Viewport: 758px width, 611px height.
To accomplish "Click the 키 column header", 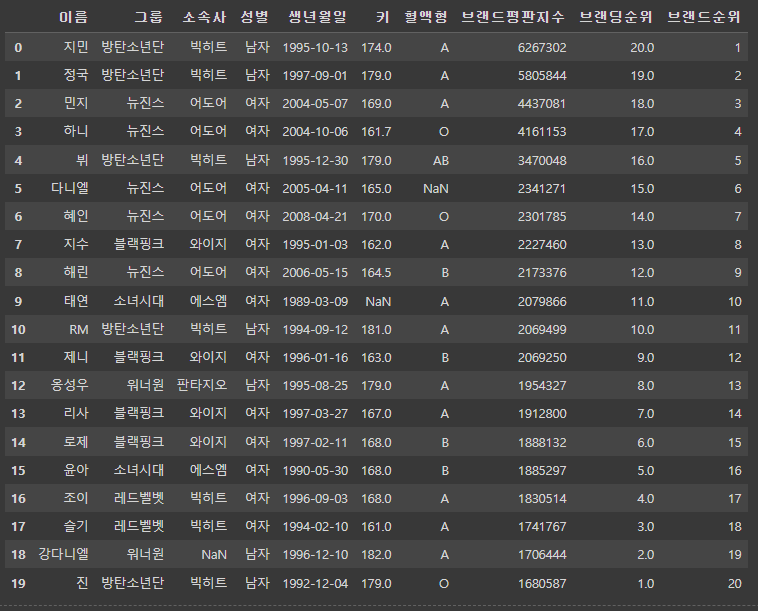I will (x=382, y=17).
